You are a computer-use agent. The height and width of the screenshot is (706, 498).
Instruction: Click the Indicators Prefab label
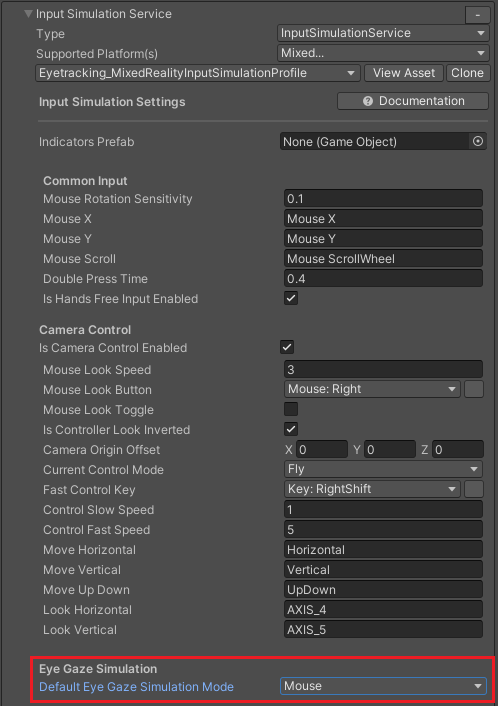pos(86,142)
